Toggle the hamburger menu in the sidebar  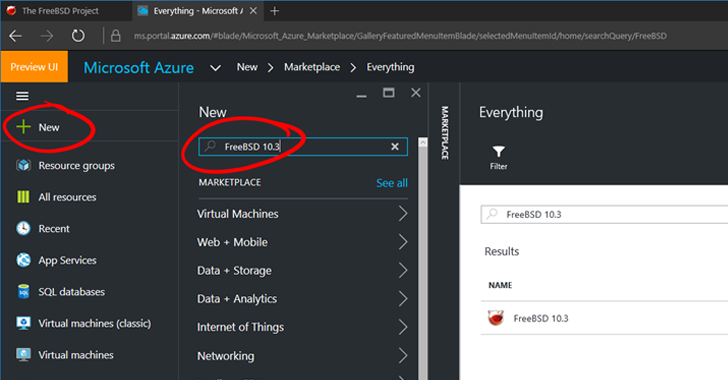(x=22, y=96)
